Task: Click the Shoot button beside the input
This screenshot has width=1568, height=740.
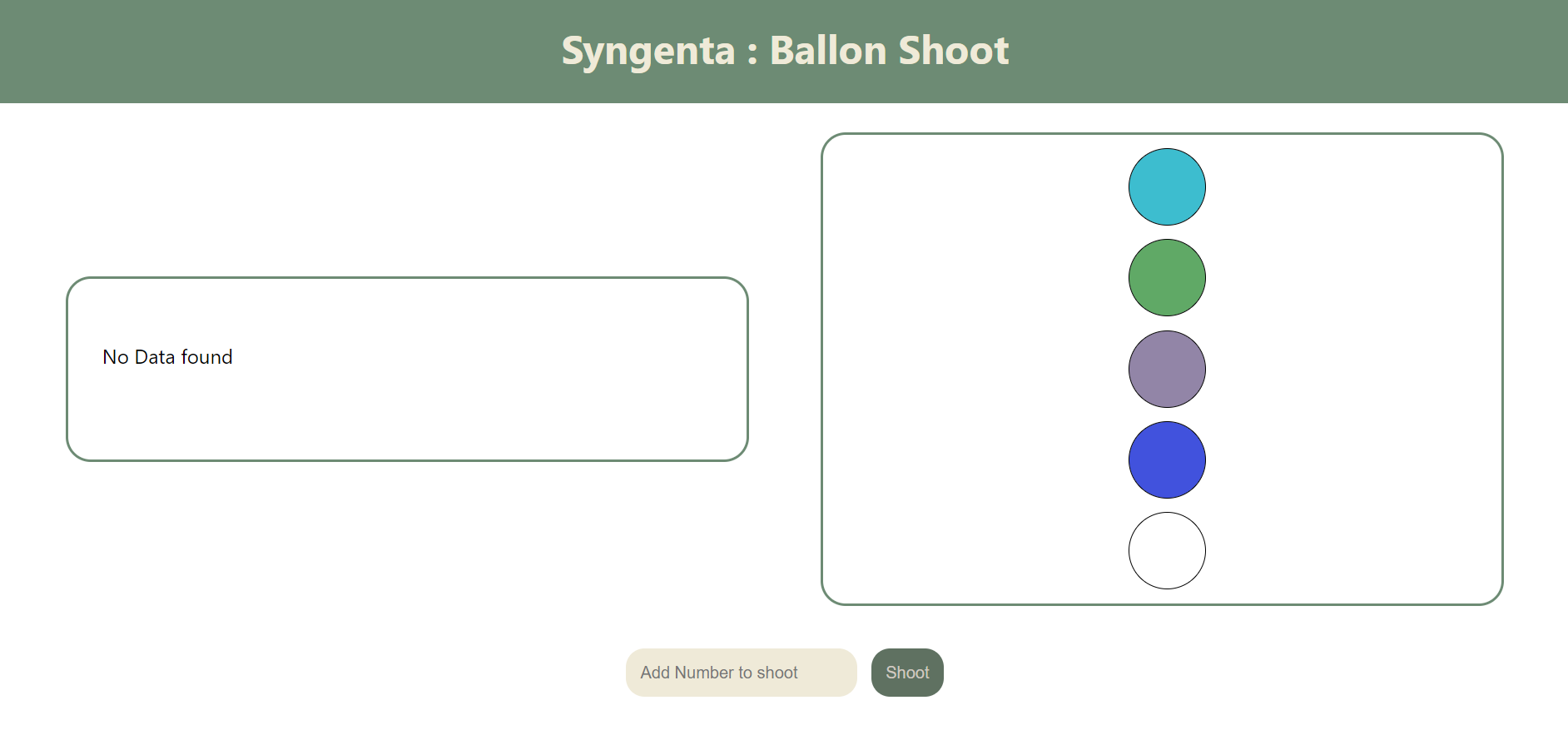Action: [907, 673]
